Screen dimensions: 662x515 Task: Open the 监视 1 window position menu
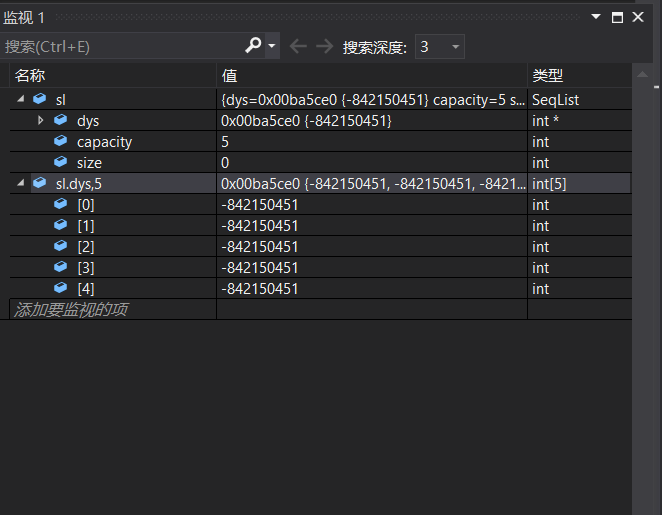point(597,17)
